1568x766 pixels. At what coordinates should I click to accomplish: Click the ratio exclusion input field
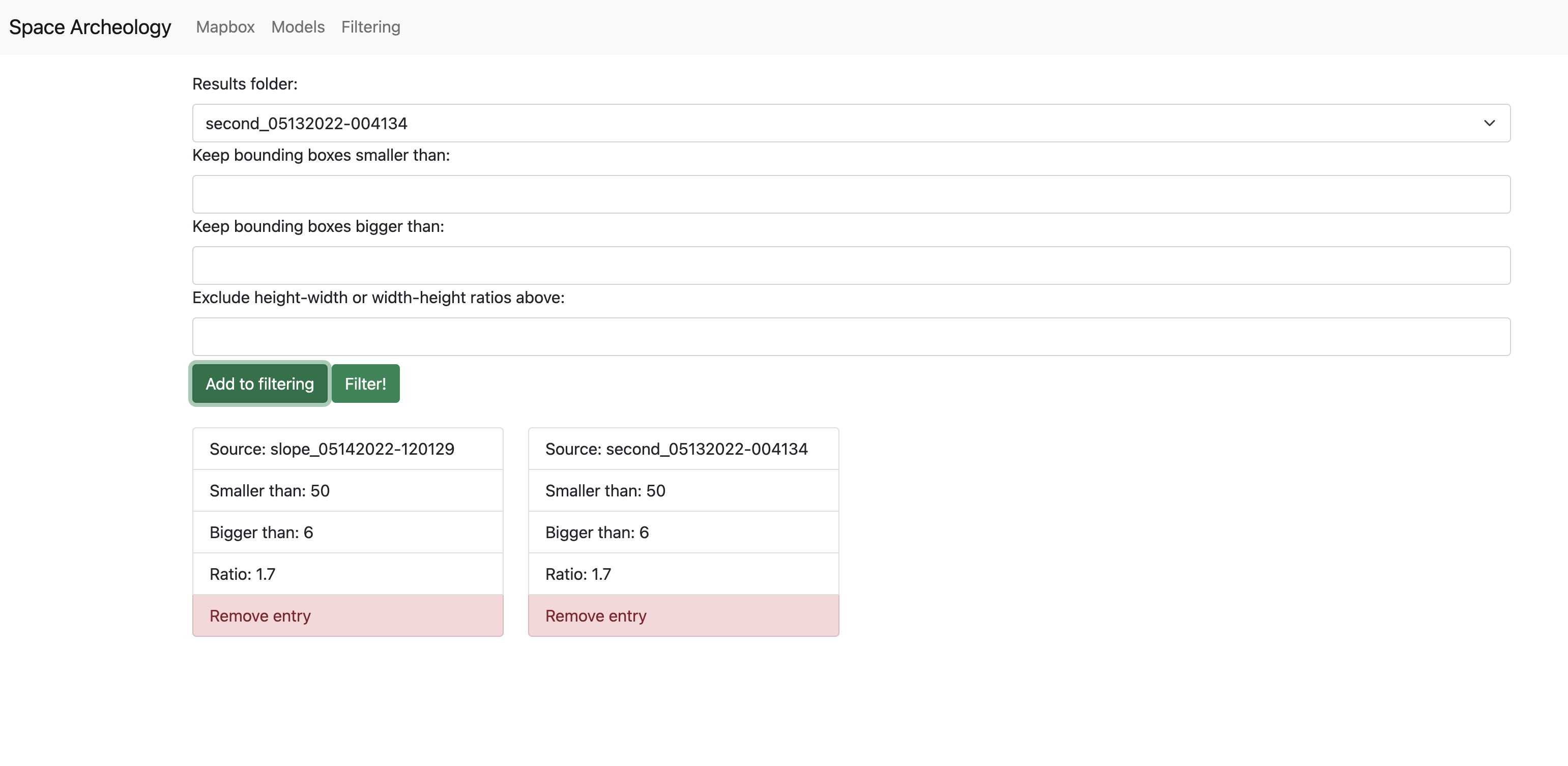850,336
